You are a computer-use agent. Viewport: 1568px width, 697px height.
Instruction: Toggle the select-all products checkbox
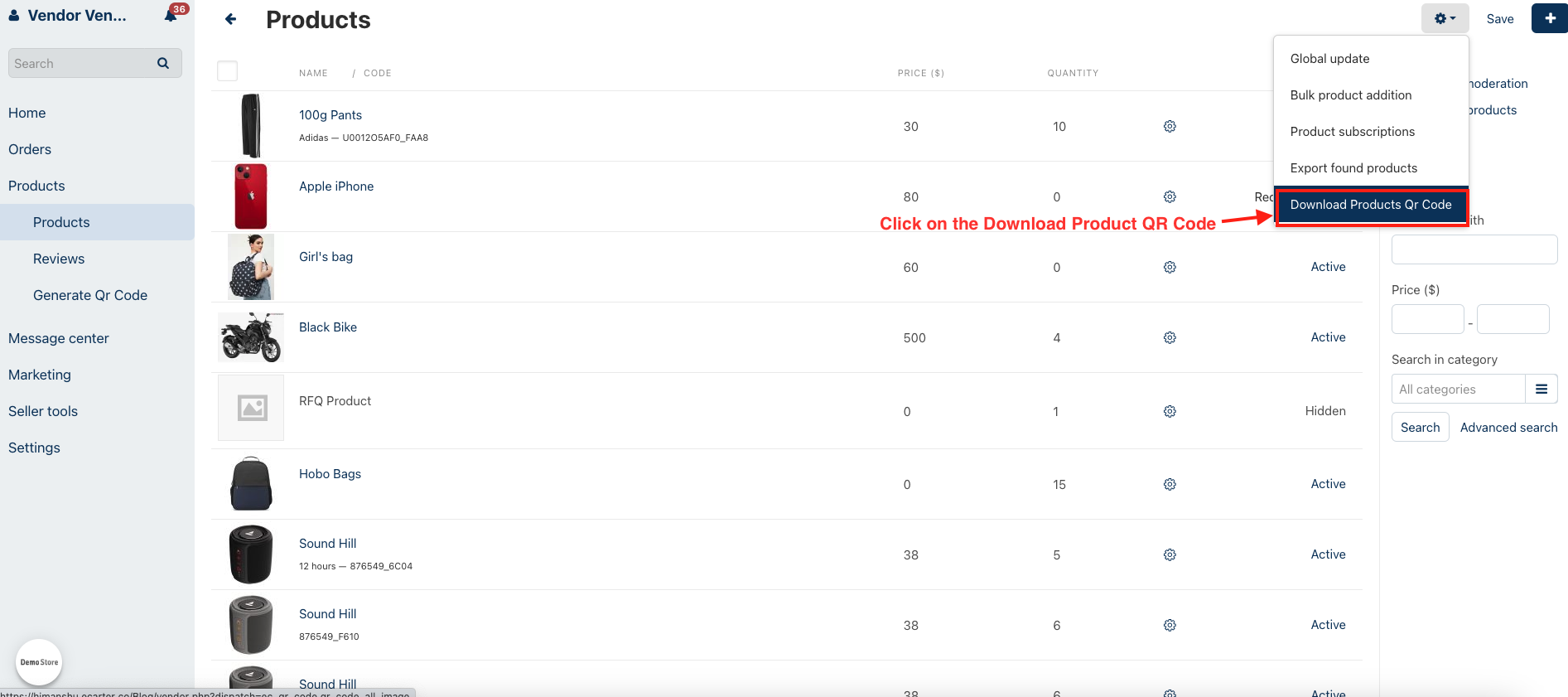(227, 71)
